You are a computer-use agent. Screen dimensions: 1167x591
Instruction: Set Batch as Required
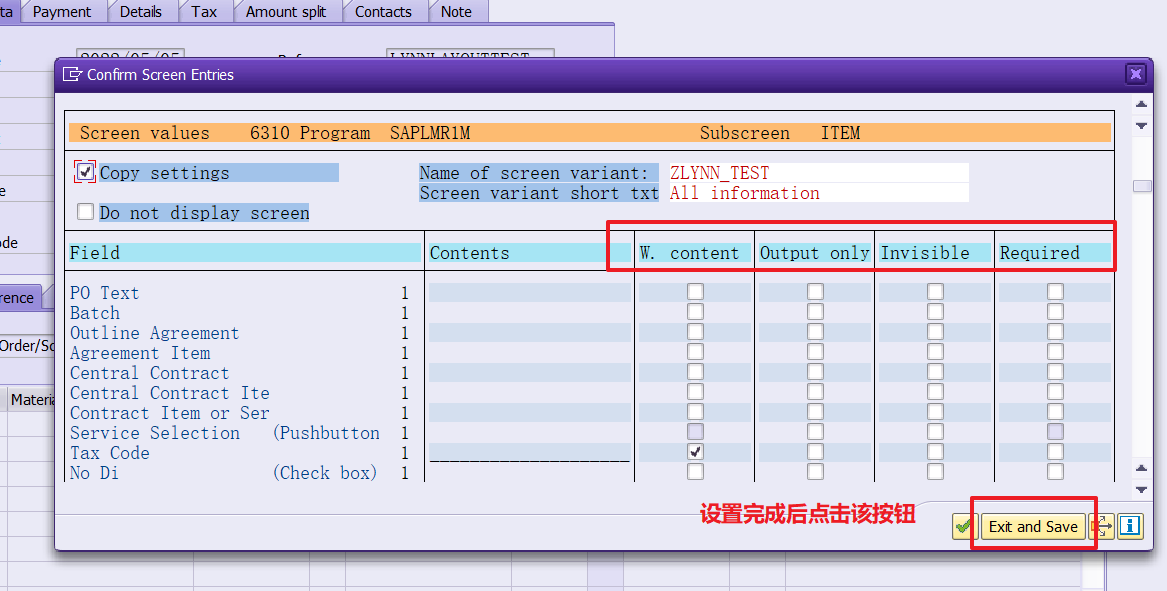tap(1054, 311)
